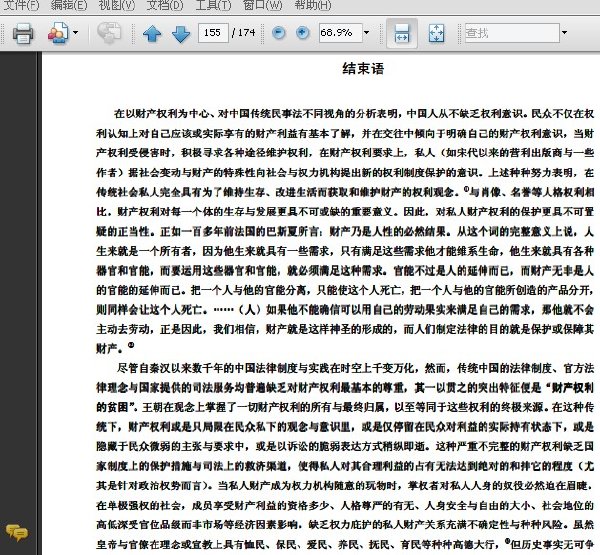This screenshot has height=555, width=600.
Task: Click the text 在以财产权利为中心
Action: coord(161,114)
